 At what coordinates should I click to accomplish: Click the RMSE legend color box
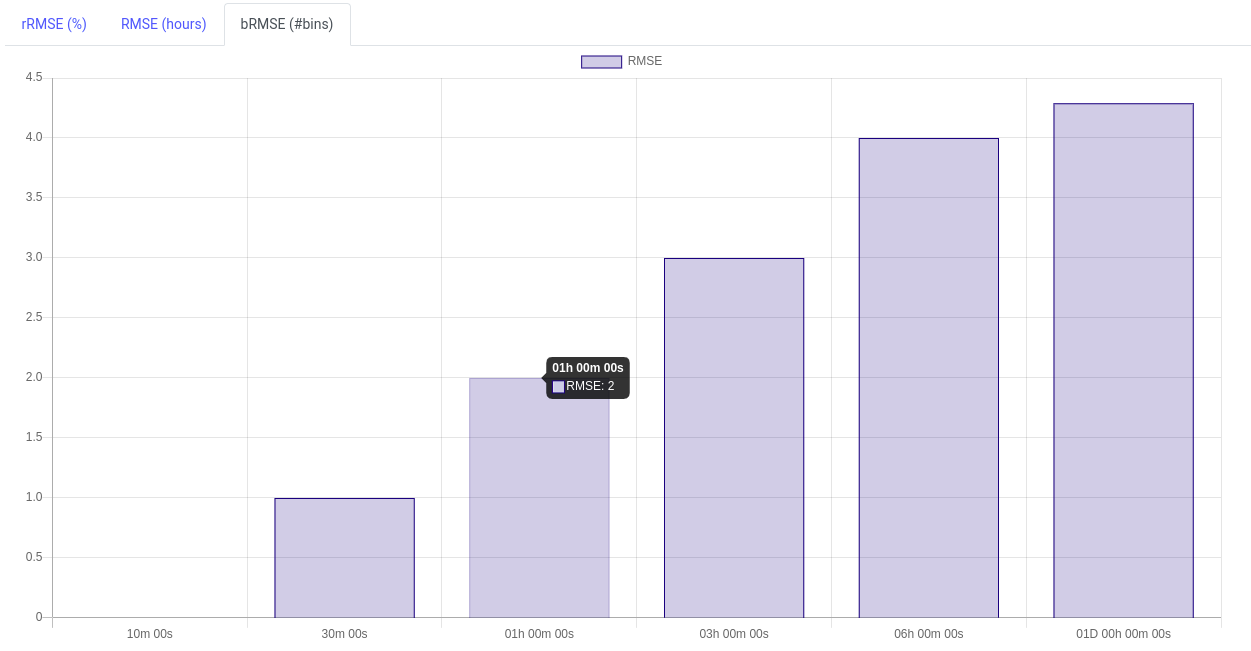(x=601, y=62)
